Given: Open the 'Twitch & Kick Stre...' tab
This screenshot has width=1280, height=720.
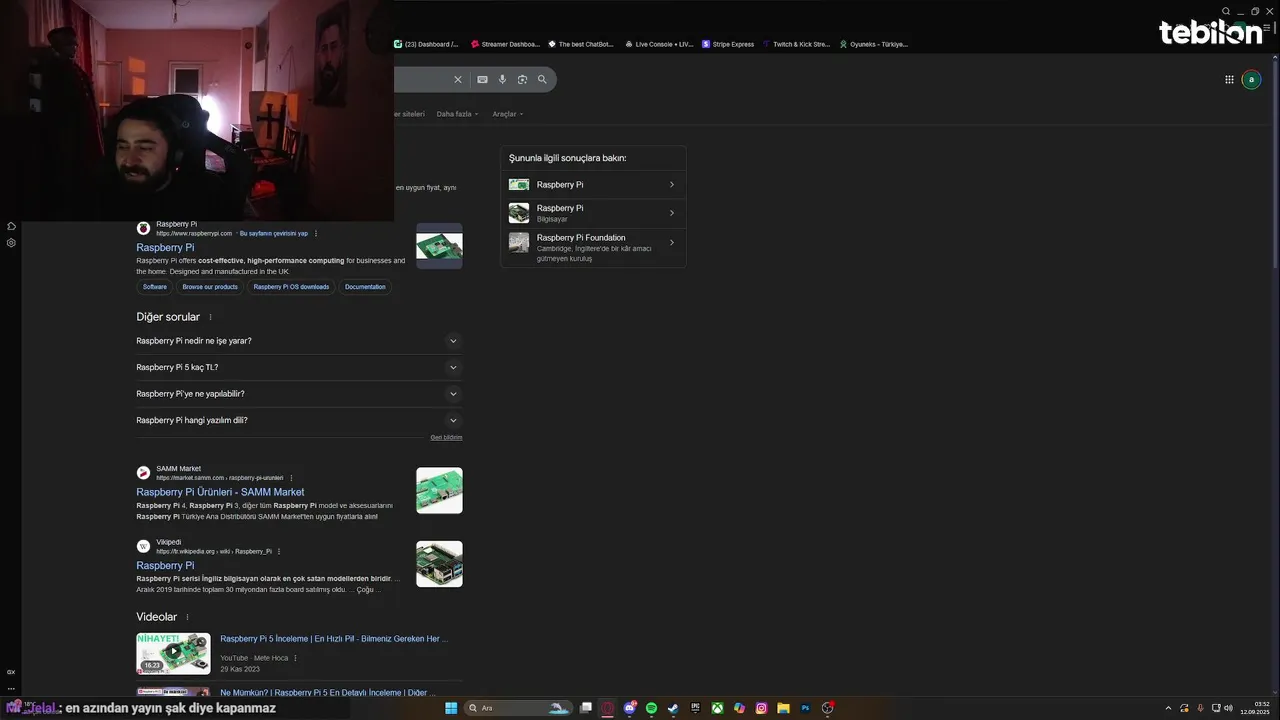Looking at the screenshot, I should [797, 44].
